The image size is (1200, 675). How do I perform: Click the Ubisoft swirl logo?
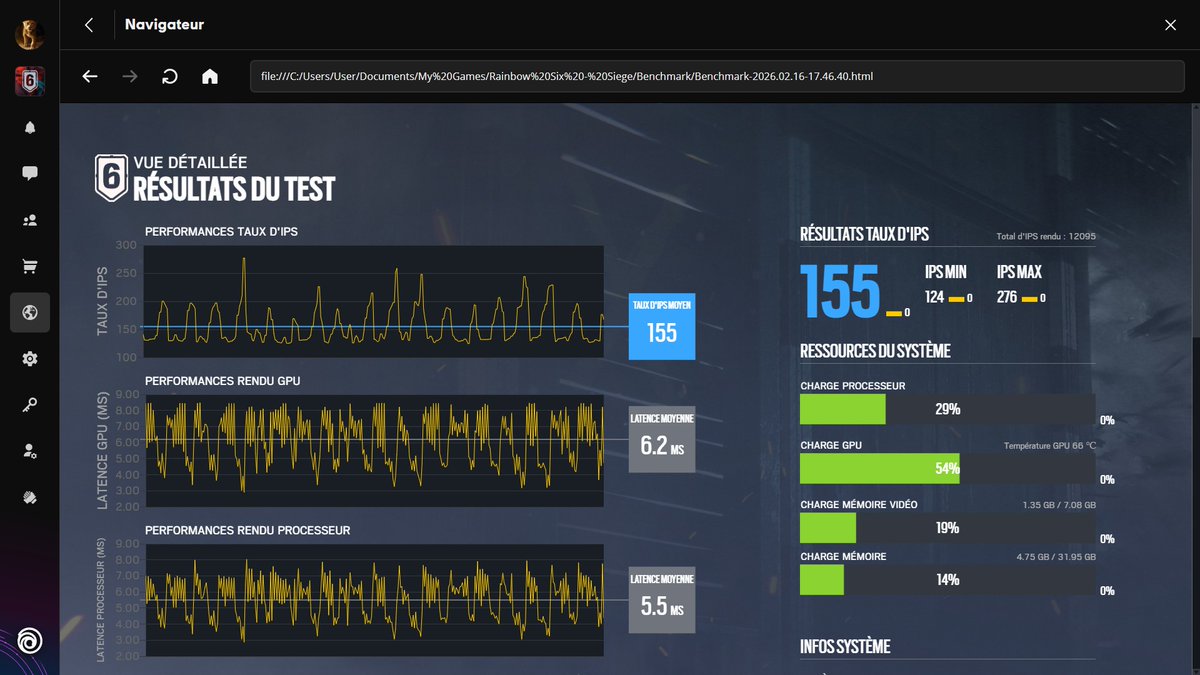[x=30, y=640]
